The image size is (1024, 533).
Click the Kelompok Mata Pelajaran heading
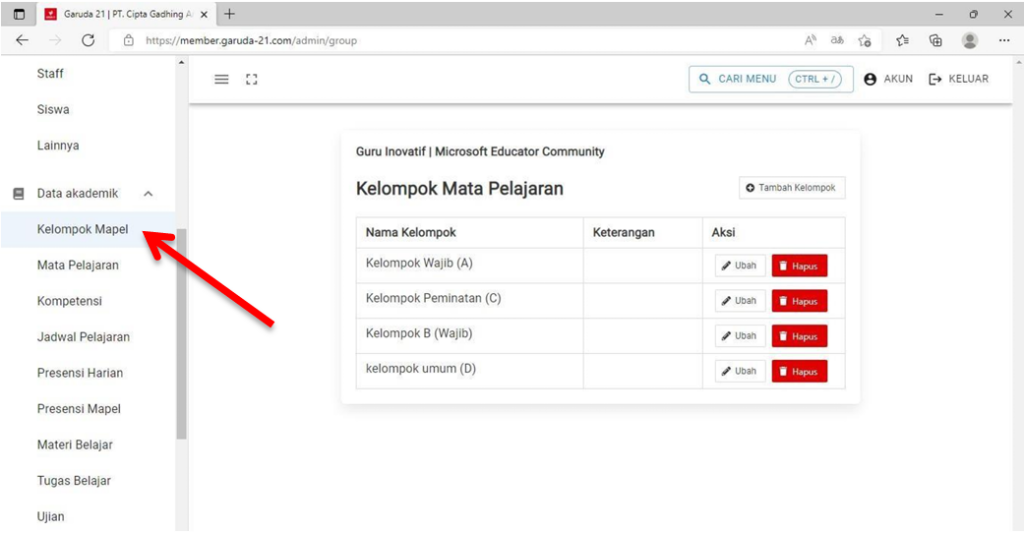(460, 189)
